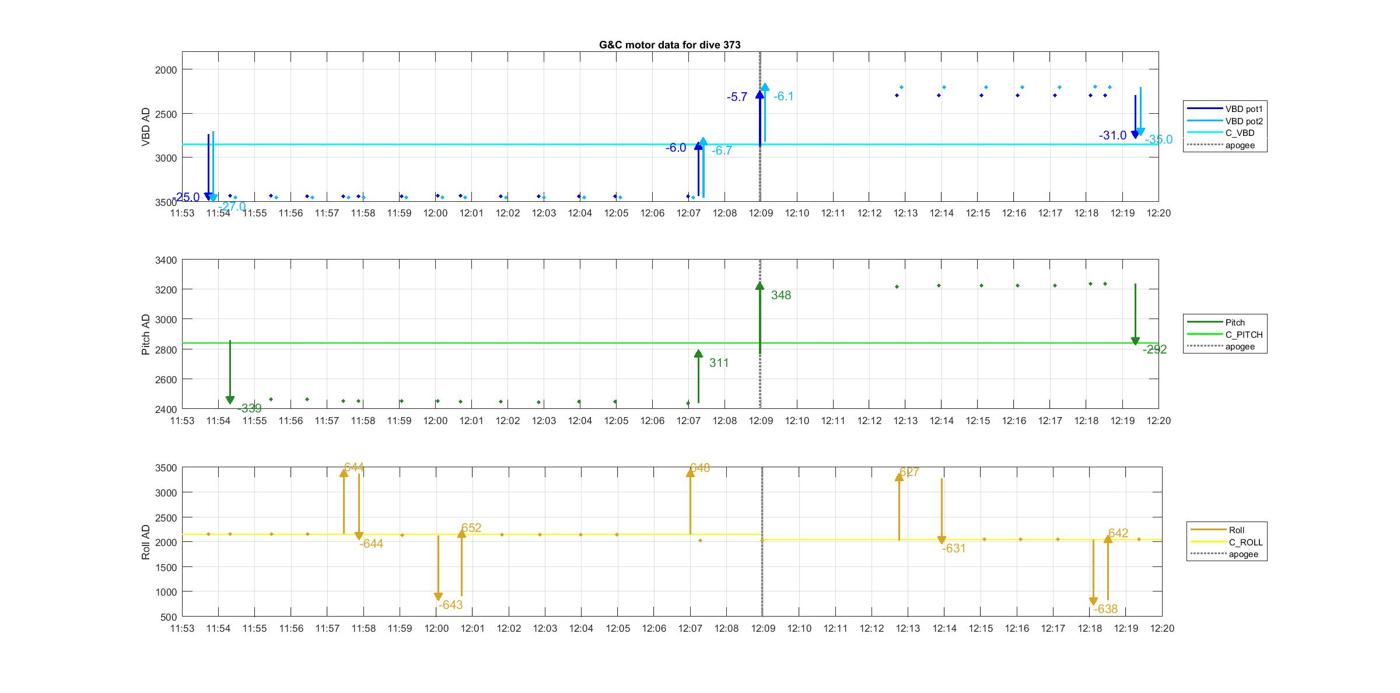Click the "2400" tick on Pitch axis
This screenshot has height=693, width=1400.
click(164, 409)
